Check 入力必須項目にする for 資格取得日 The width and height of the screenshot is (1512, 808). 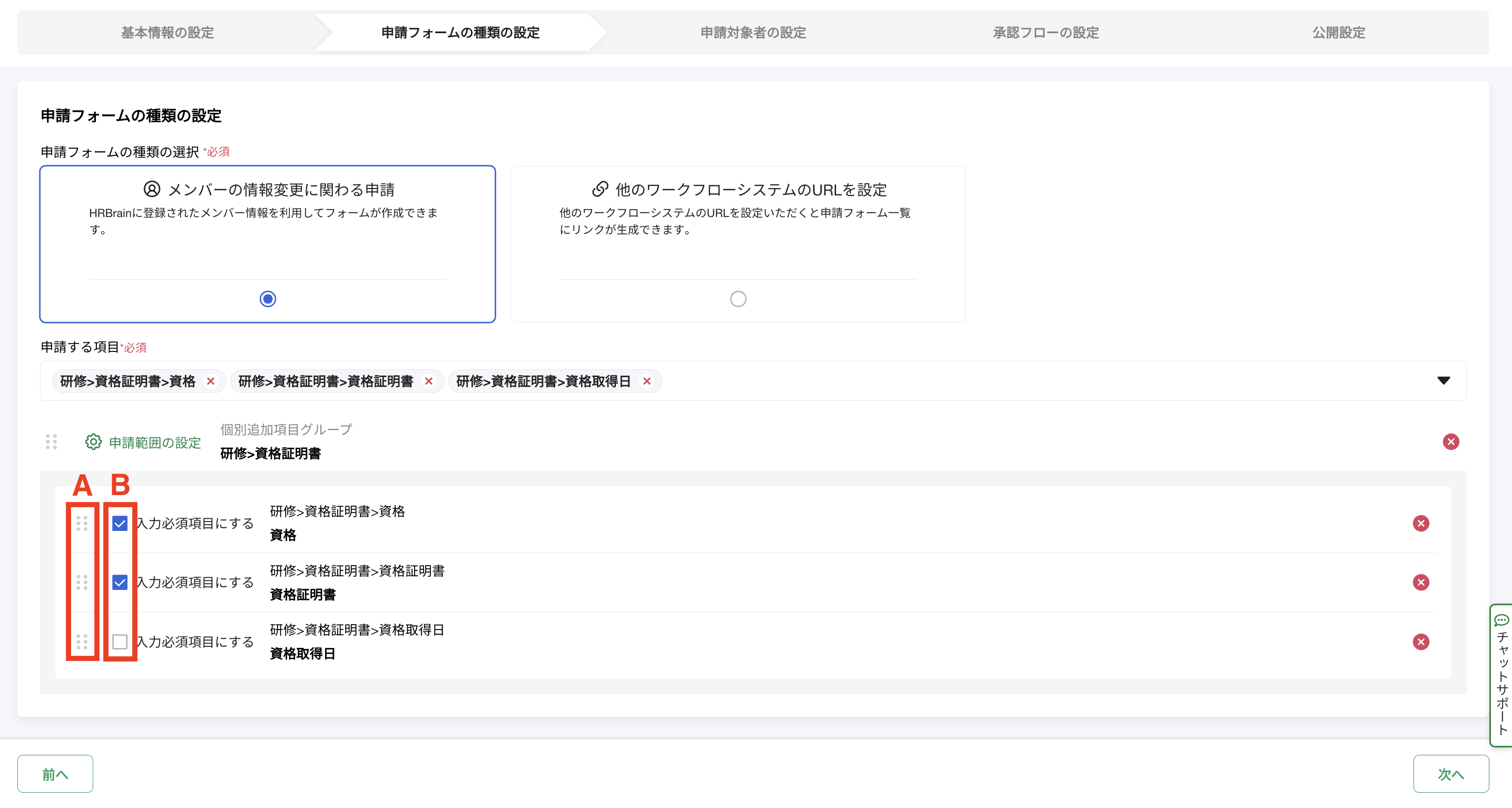[x=120, y=642]
